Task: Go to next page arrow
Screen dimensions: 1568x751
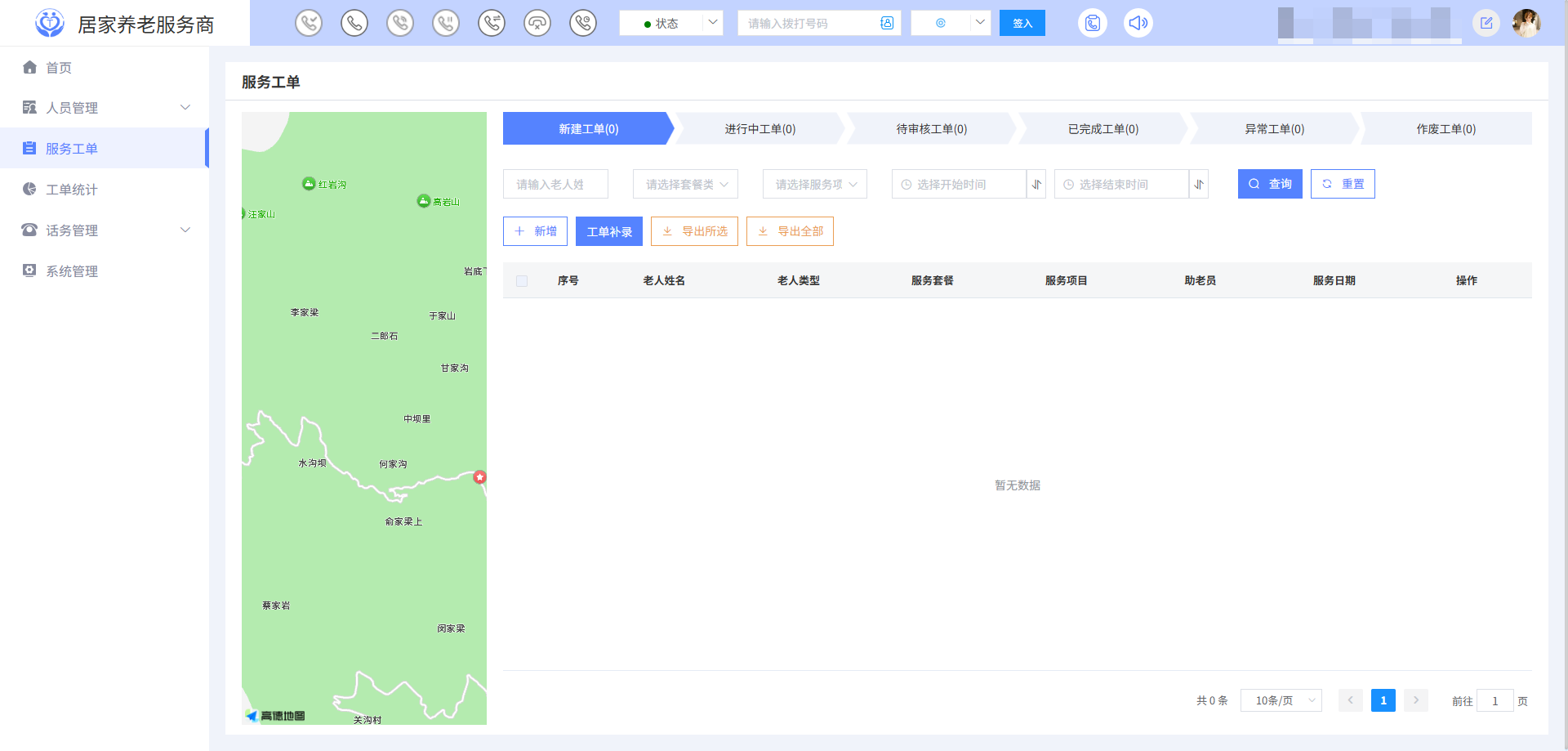Action: (x=1416, y=700)
